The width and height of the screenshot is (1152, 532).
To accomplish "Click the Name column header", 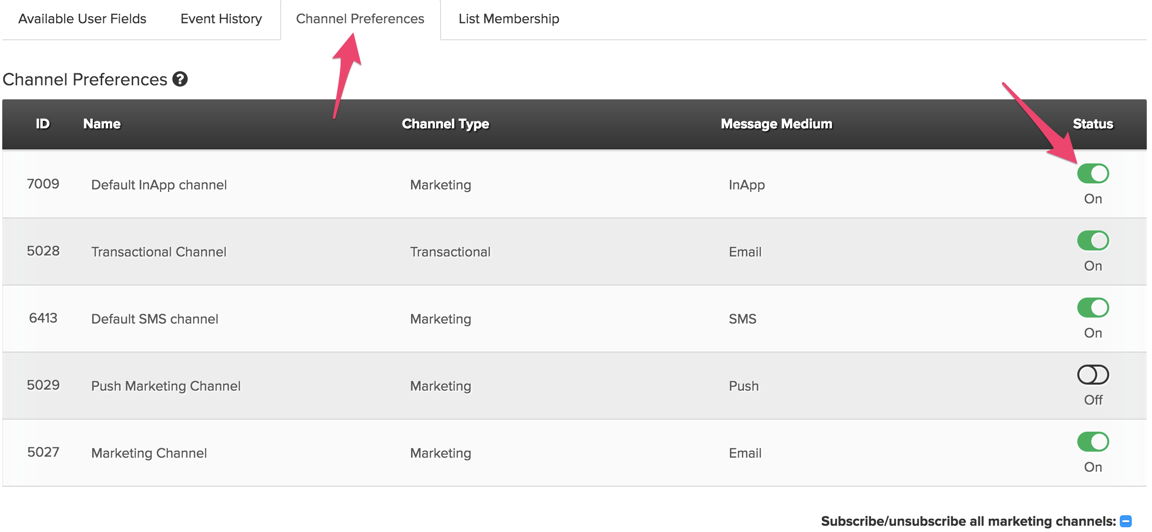I will pyautogui.click(x=102, y=124).
